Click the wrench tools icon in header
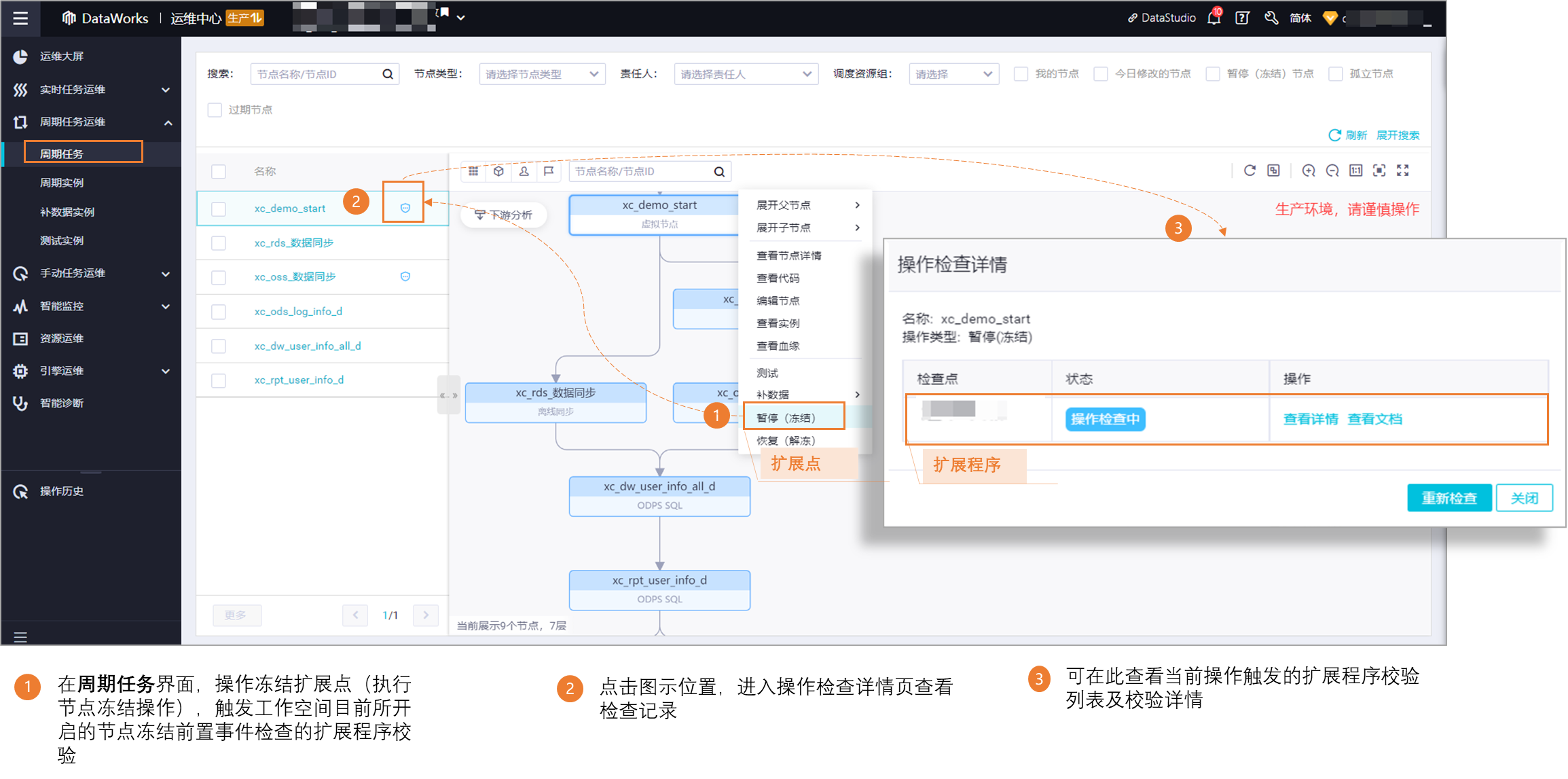The image size is (1568, 779). pos(1271,18)
